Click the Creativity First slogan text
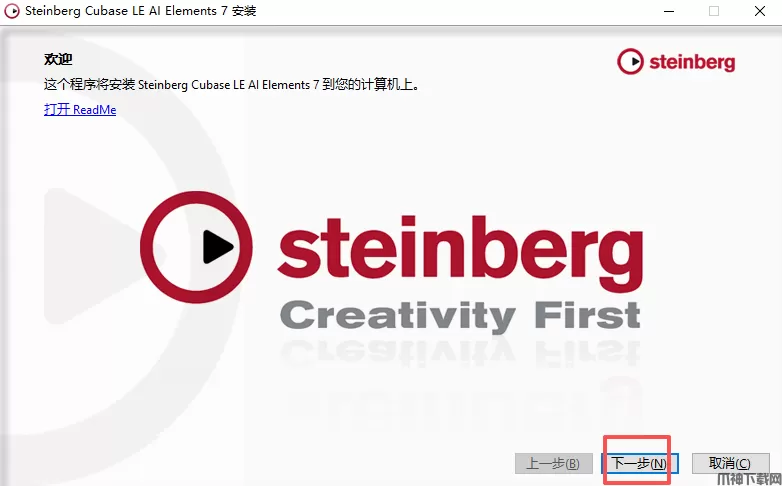Screen dimensions: 782x486 460,315
